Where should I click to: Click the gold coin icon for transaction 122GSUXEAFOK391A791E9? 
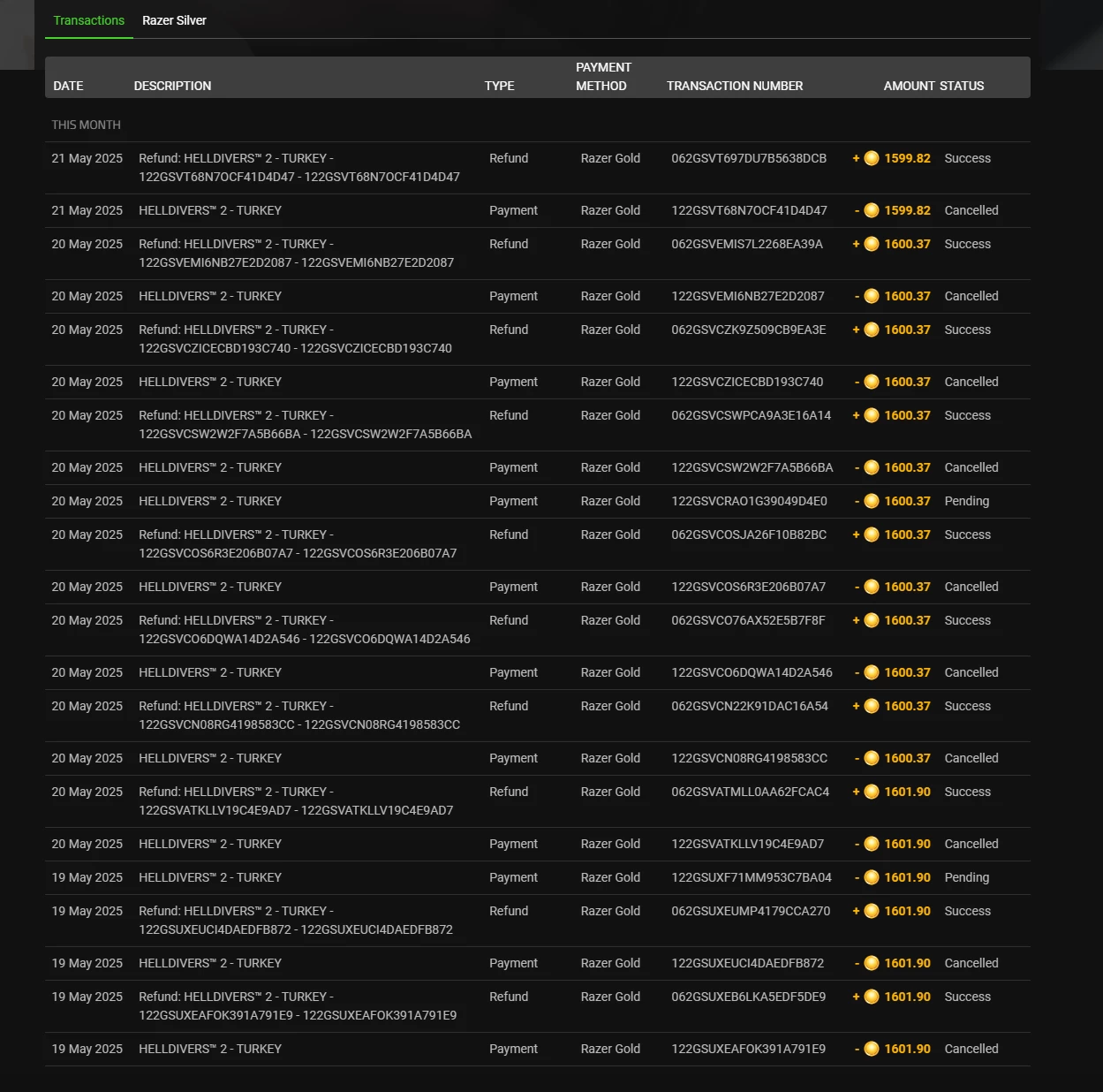coord(872,1049)
